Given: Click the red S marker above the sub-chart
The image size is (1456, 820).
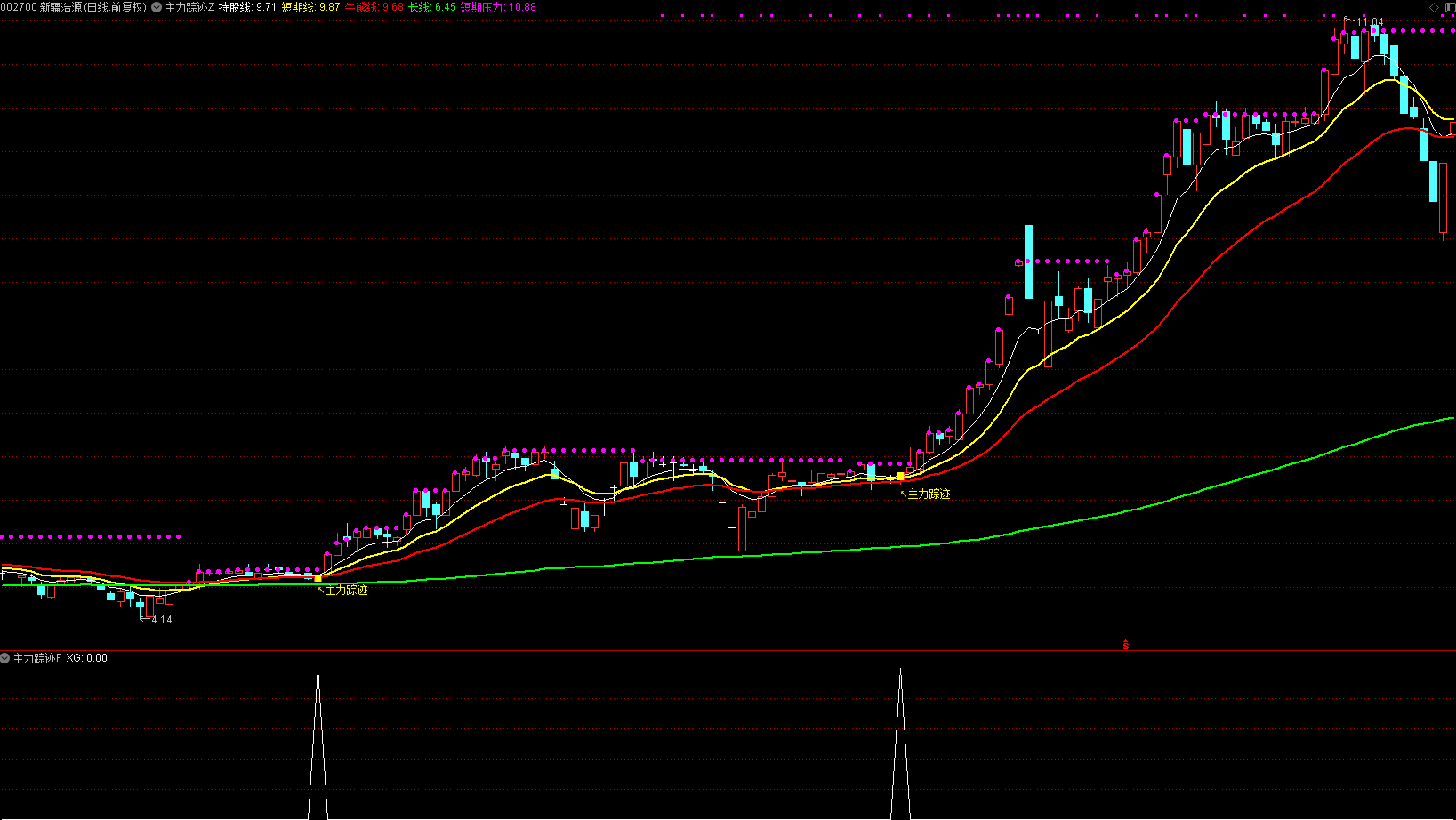Looking at the screenshot, I should (1126, 645).
